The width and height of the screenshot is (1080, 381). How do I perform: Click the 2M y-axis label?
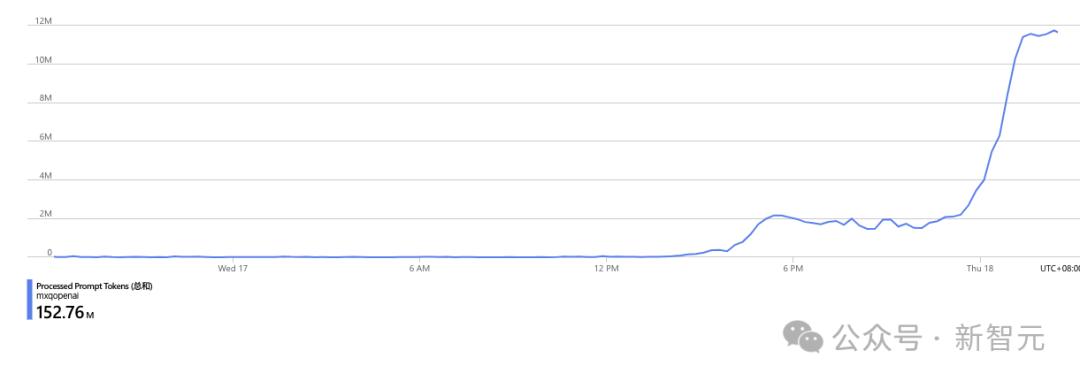click(x=45, y=214)
